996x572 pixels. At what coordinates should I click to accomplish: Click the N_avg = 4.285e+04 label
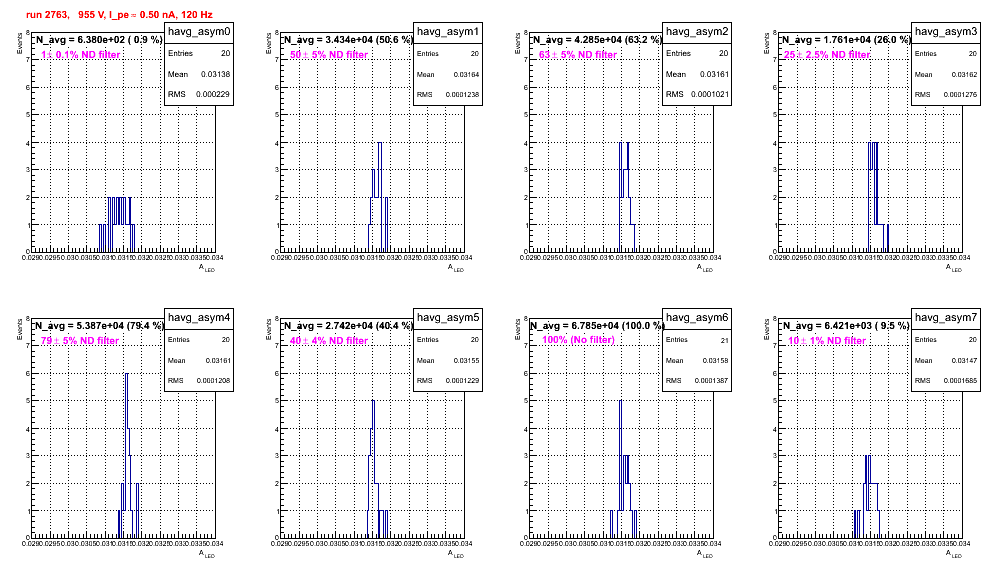[596, 39]
